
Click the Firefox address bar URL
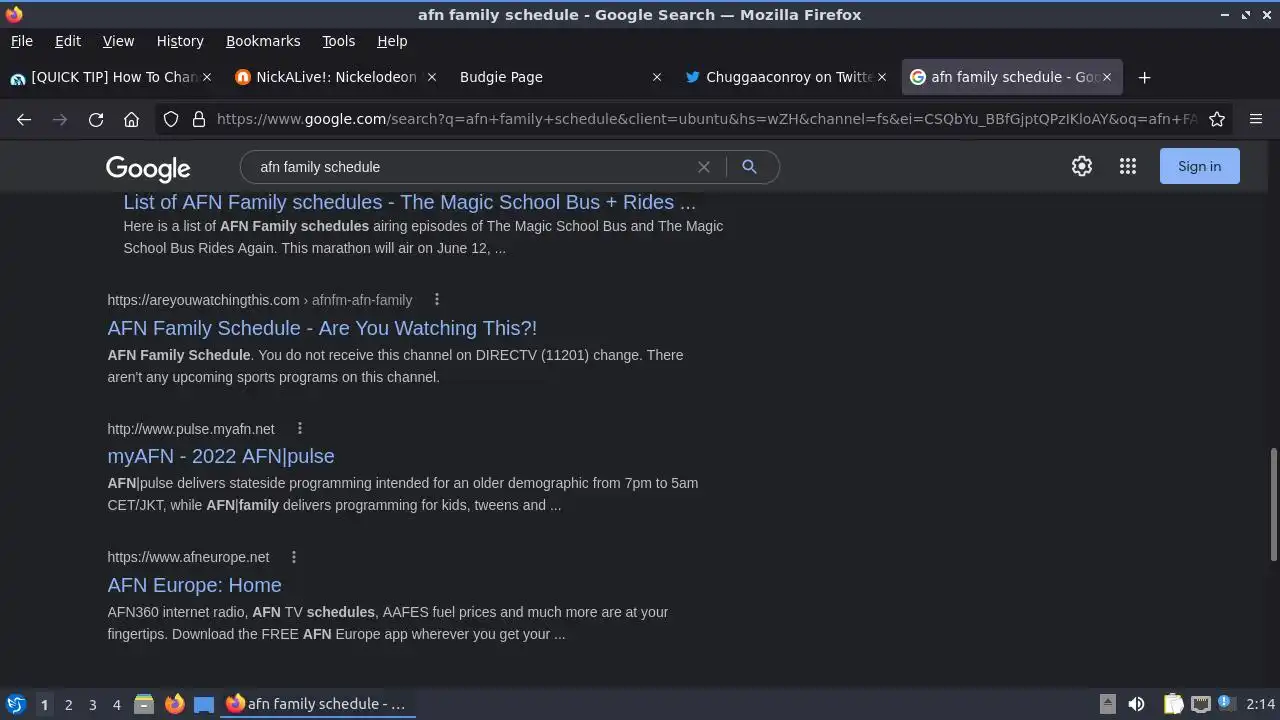coord(706,119)
